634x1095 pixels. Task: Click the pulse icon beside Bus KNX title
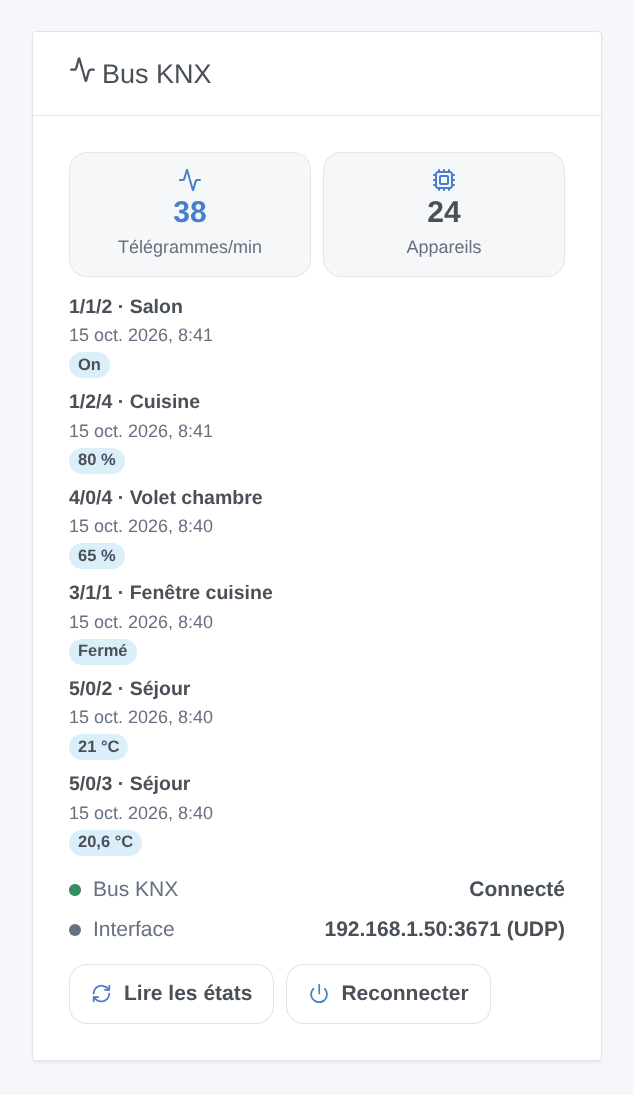(x=82, y=71)
